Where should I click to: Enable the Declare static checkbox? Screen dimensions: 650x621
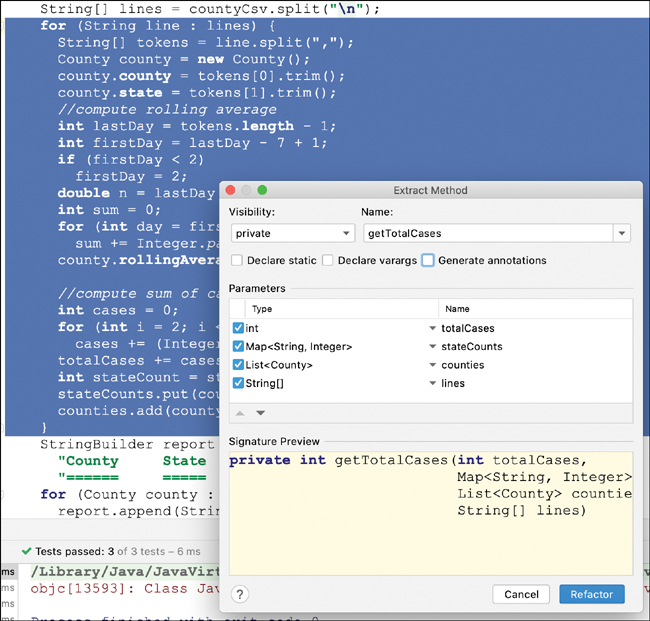point(237,260)
